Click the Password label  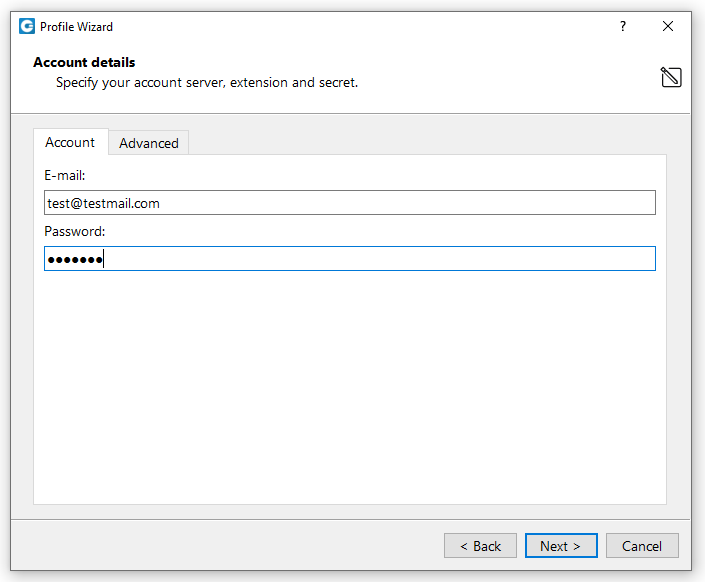(75, 231)
